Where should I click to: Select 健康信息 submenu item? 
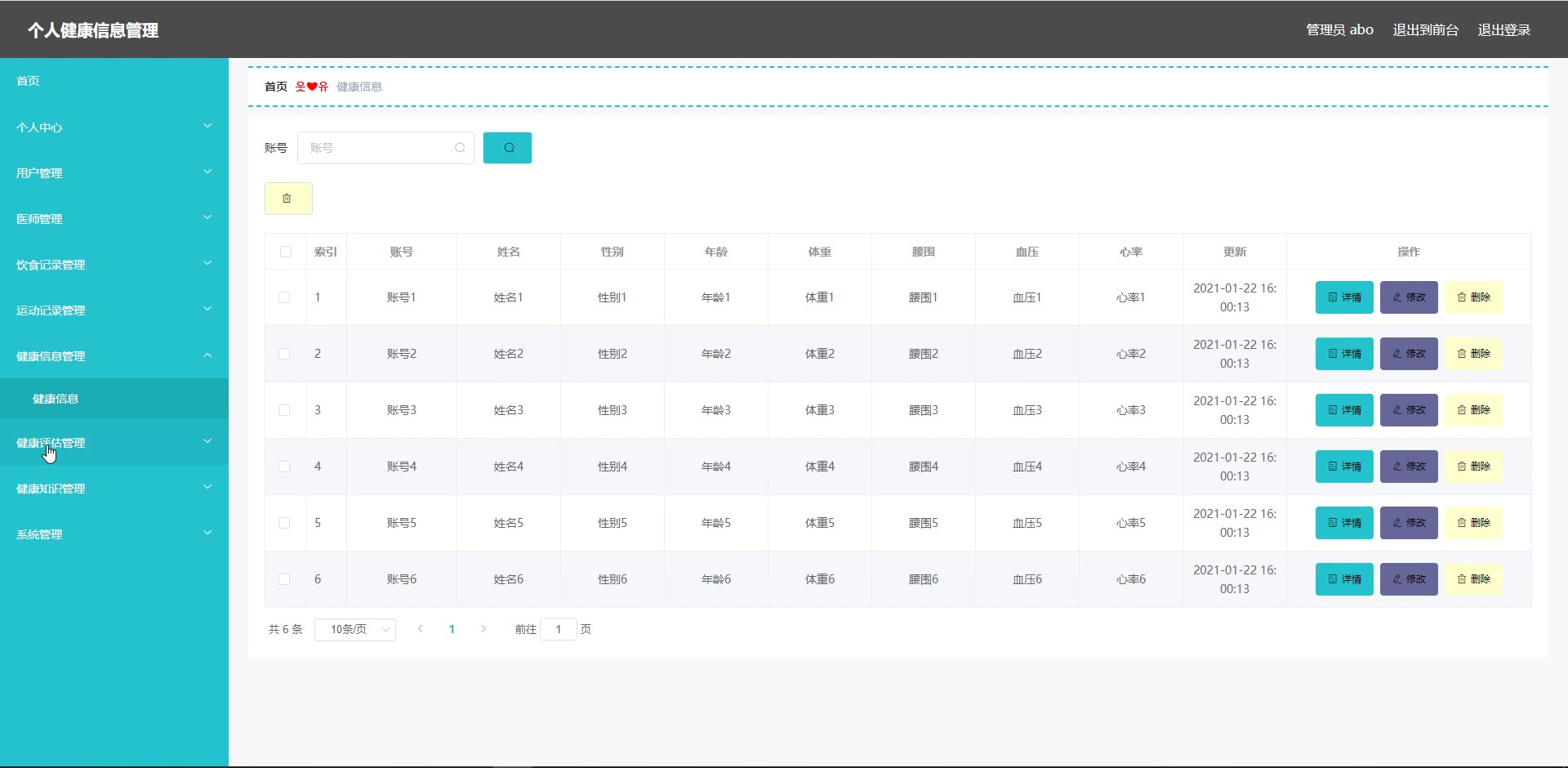click(114, 399)
